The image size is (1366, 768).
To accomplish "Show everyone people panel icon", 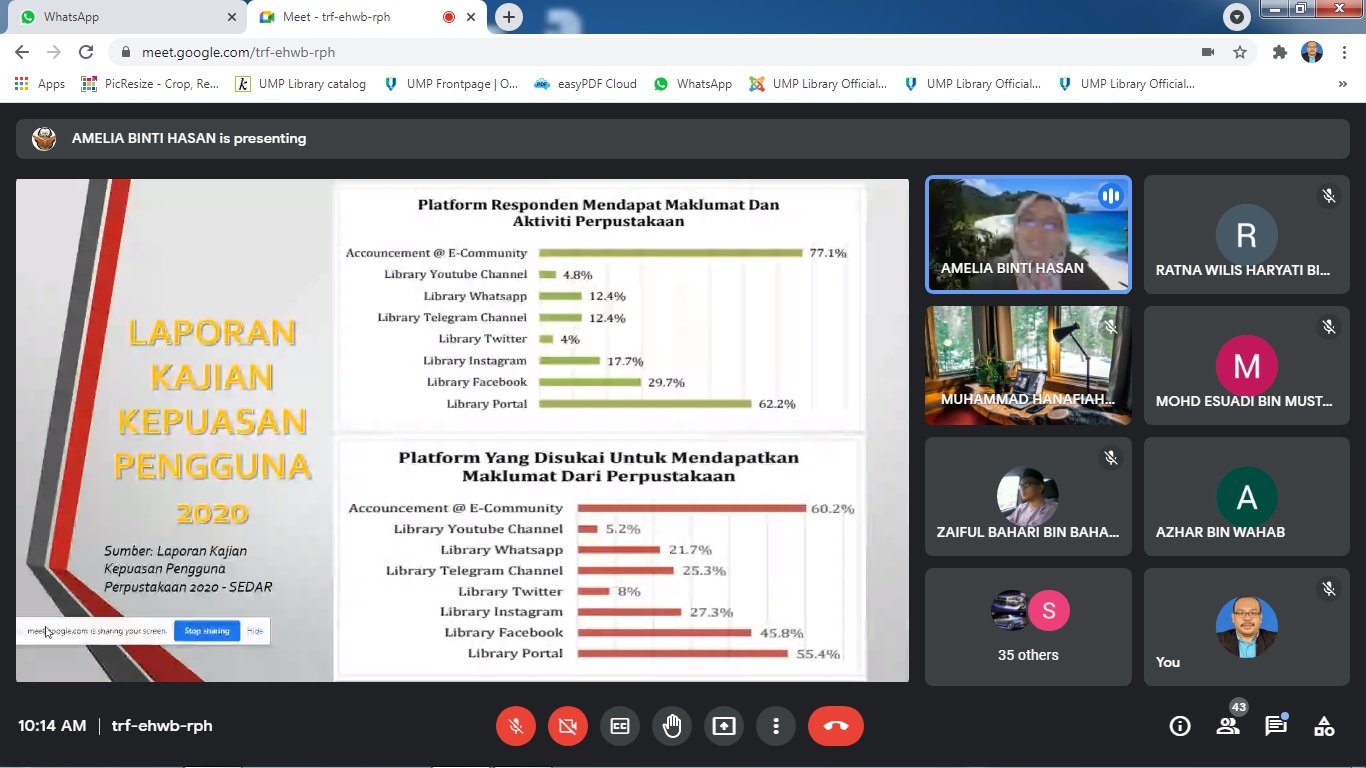I will [1228, 726].
